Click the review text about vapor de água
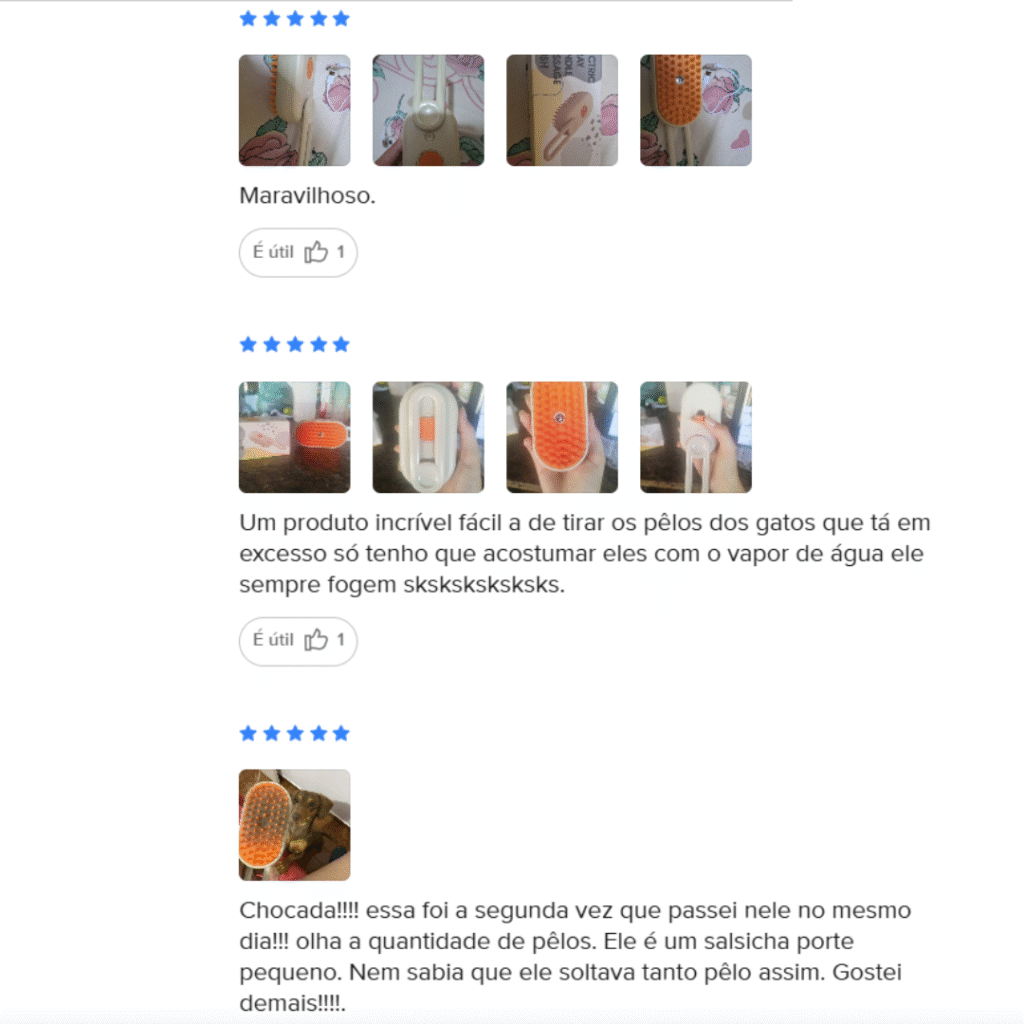 click(584, 554)
